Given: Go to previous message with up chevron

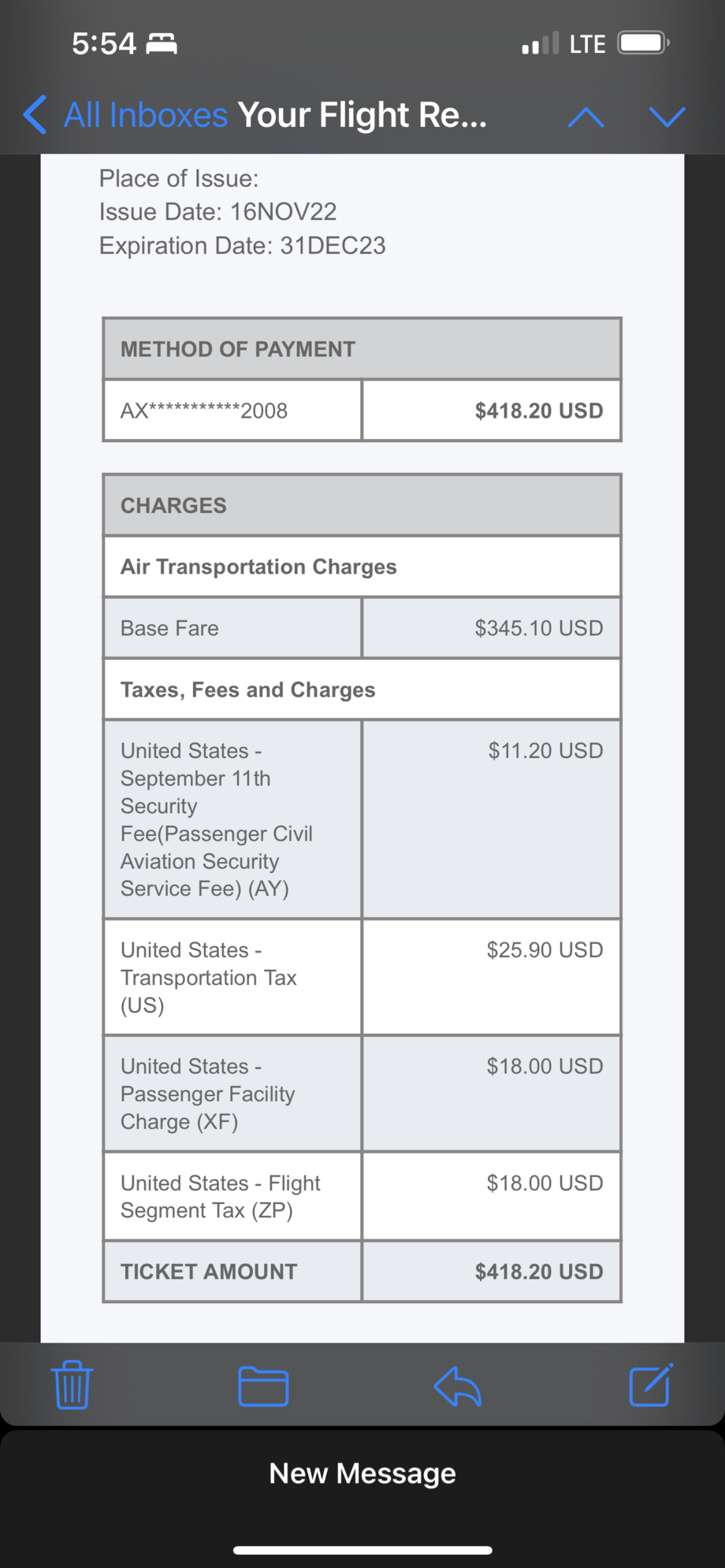Looking at the screenshot, I should [x=586, y=117].
